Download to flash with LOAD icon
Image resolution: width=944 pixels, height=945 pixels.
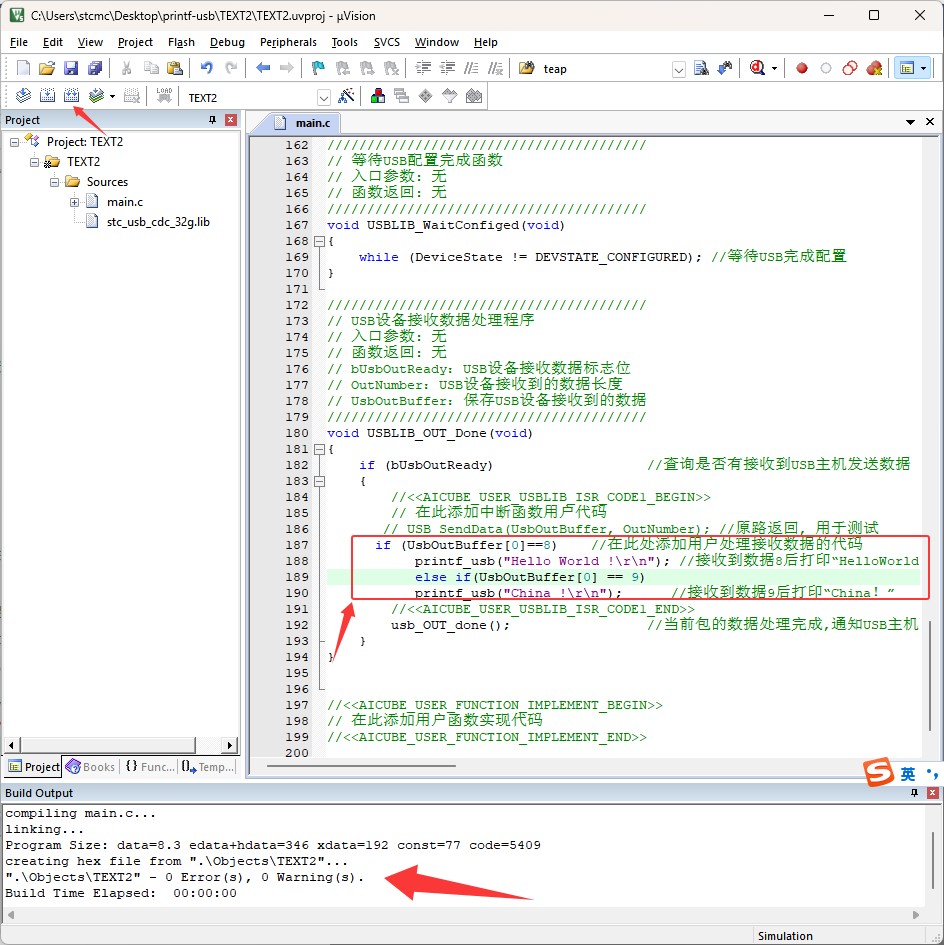[164, 96]
